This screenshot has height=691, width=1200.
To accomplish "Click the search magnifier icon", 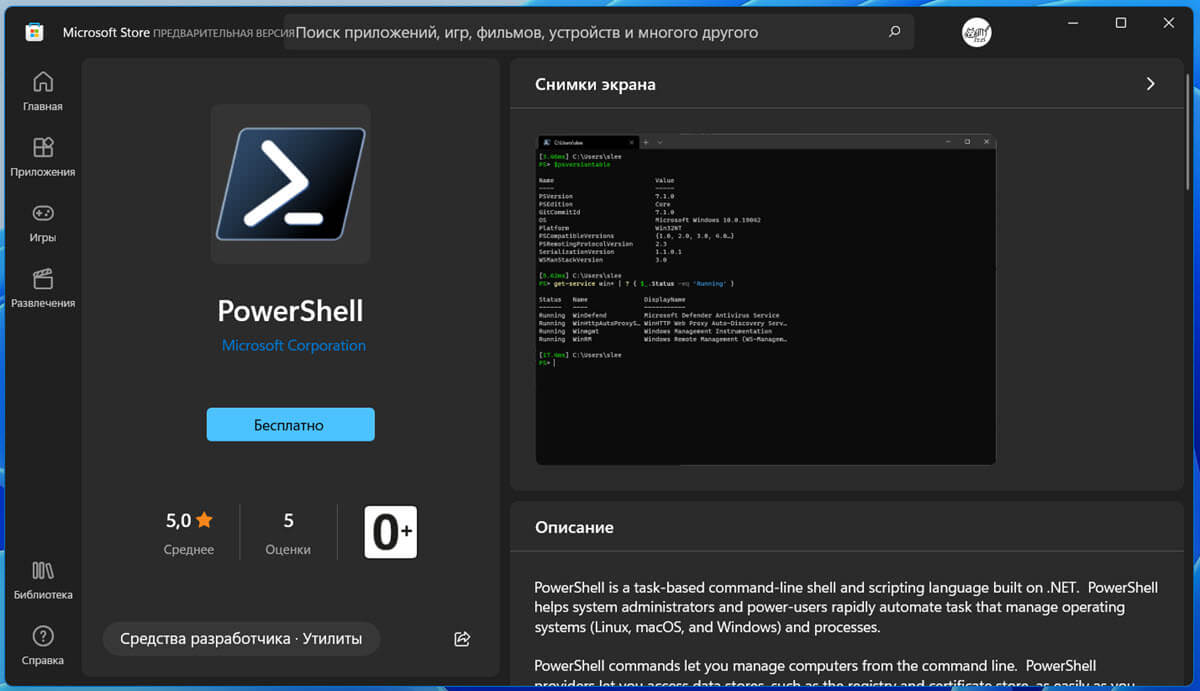I will pyautogui.click(x=894, y=32).
